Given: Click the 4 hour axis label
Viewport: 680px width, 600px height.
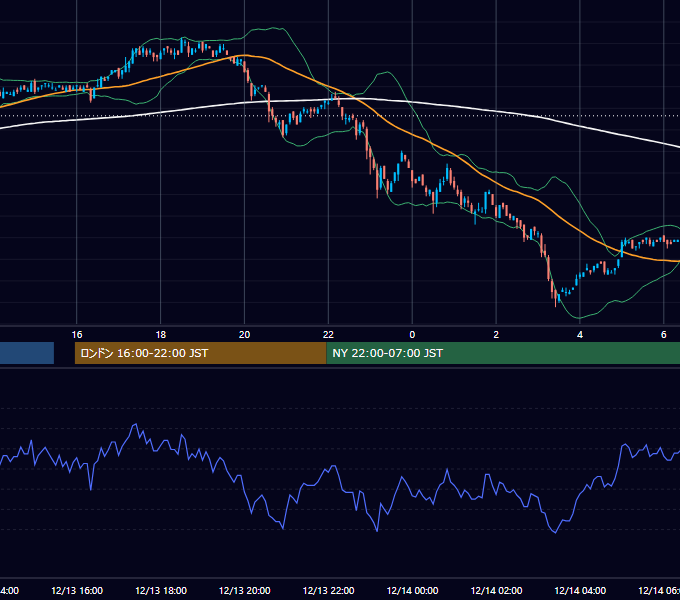Looking at the screenshot, I should pos(580,335).
